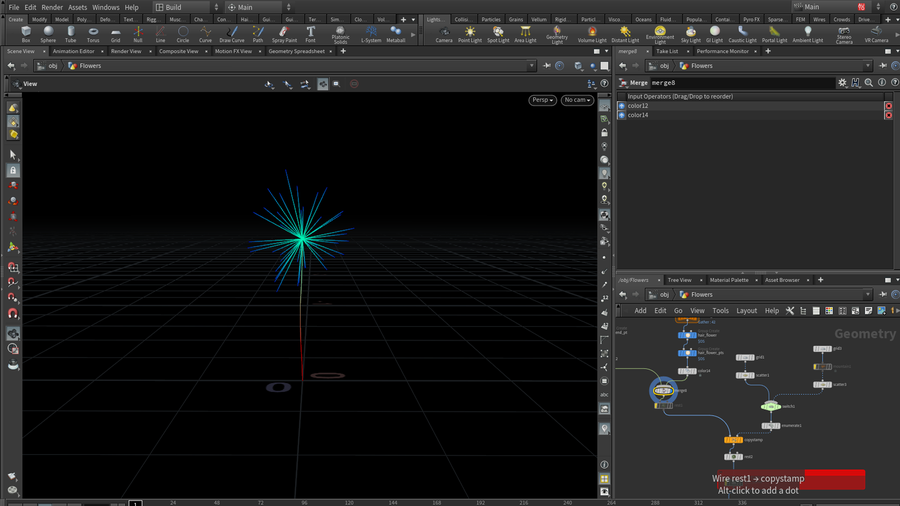
Task: Toggle the color14 input enable flag
Action: tap(621, 115)
